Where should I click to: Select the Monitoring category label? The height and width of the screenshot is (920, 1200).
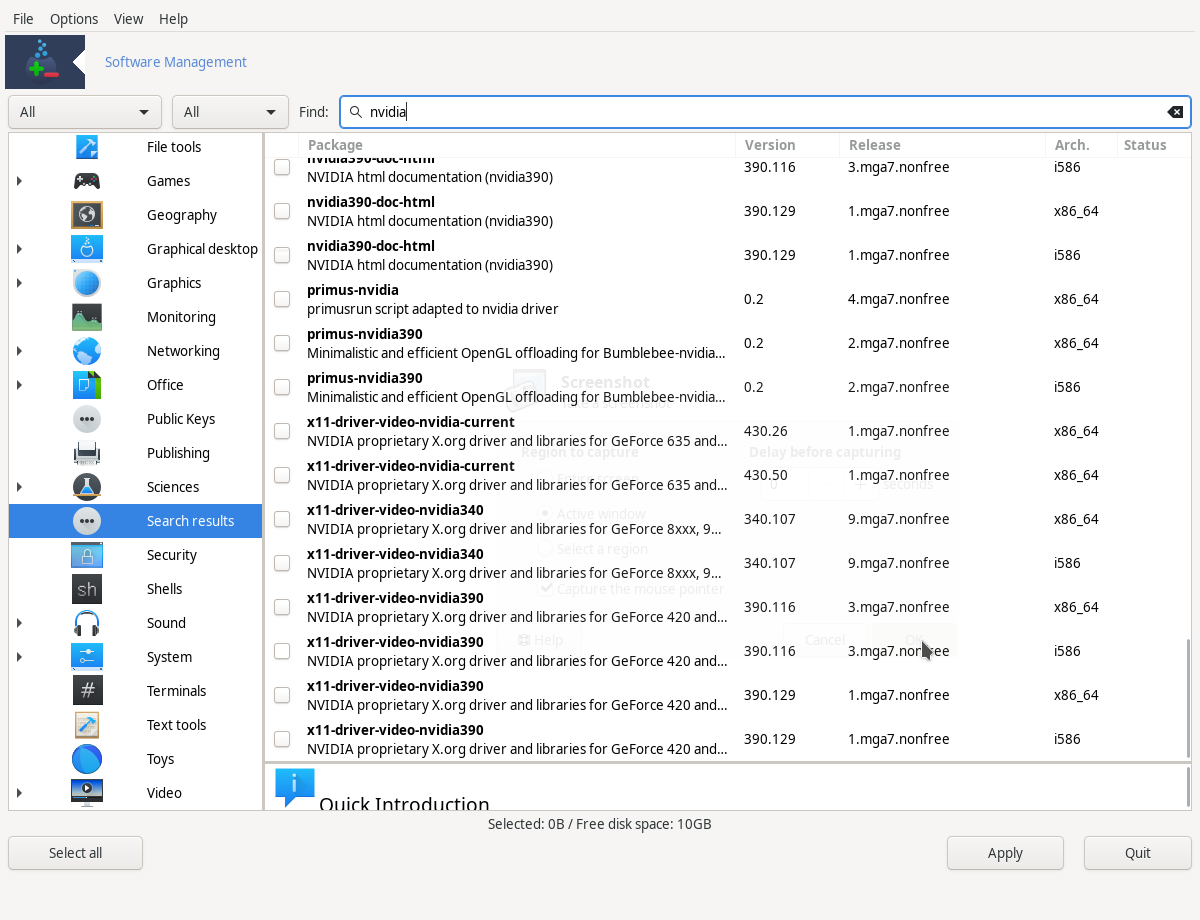point(181,317)
